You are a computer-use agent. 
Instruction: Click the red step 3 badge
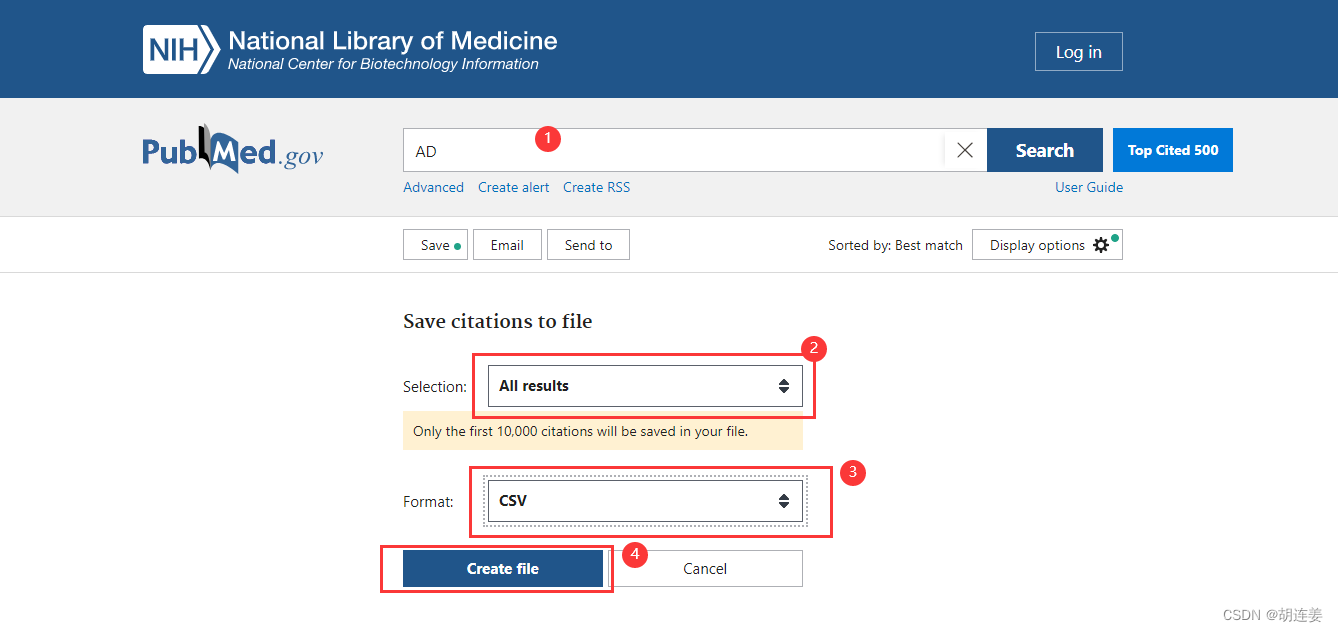(x=852, y=473)
